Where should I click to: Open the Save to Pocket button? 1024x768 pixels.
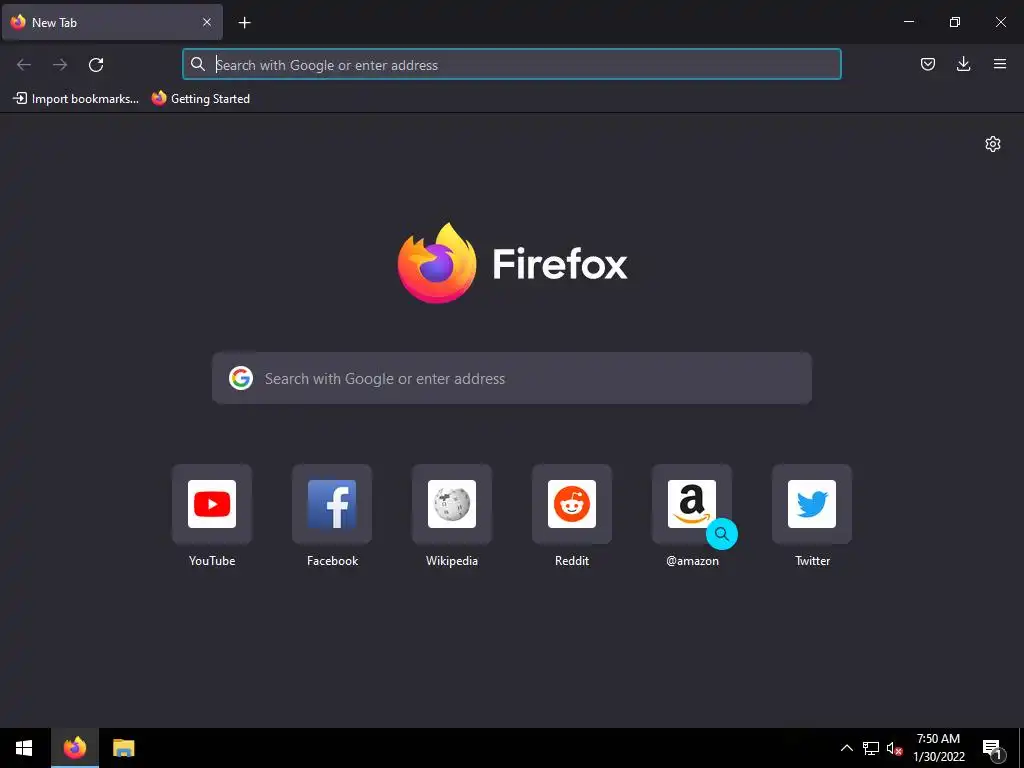(x=927, y=64)
